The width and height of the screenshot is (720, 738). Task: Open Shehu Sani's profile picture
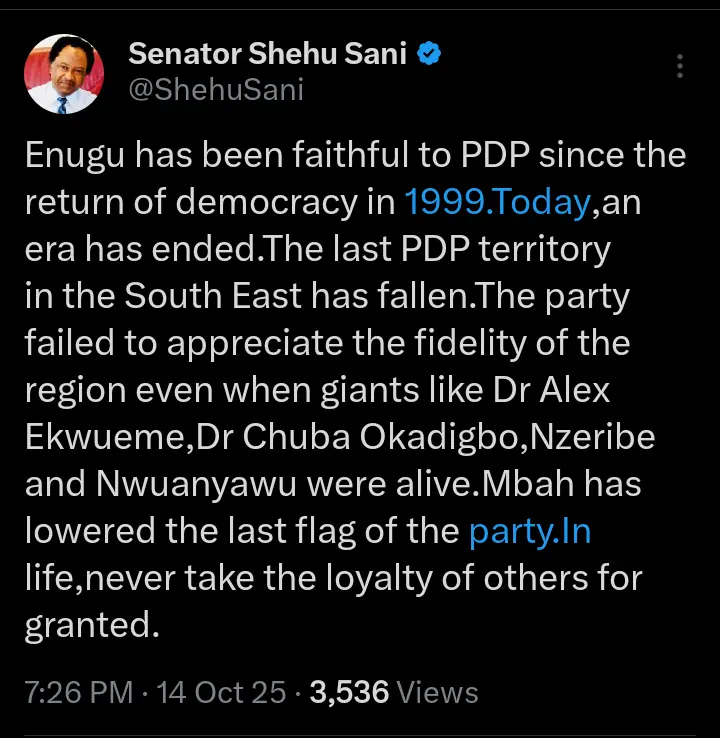[x=64, y=73]
